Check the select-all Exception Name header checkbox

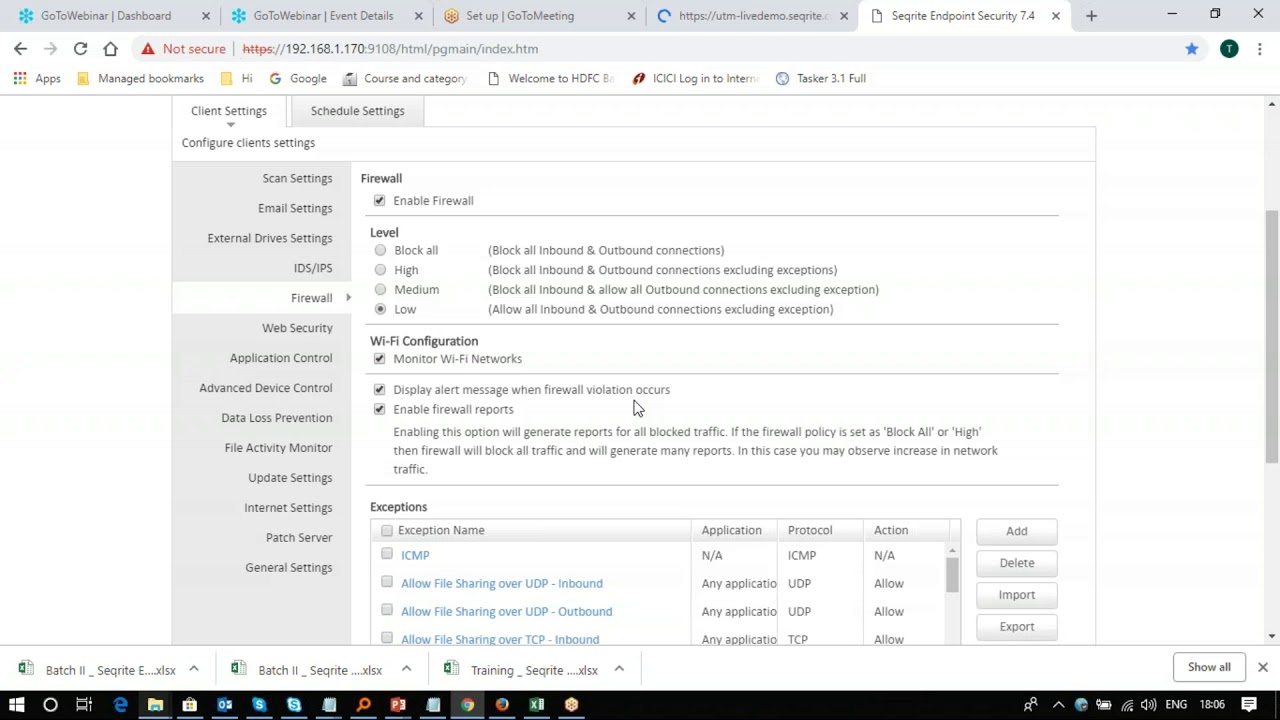point(387,531)
